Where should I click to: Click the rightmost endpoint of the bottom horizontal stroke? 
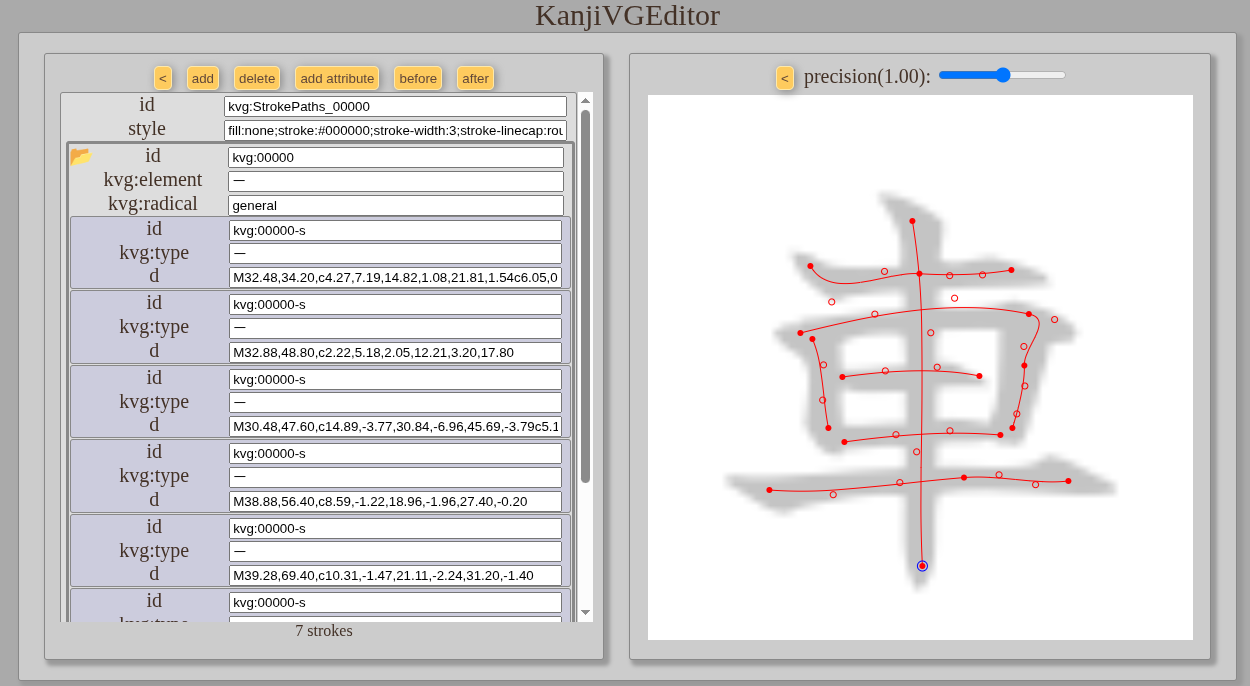point(1068,481)
